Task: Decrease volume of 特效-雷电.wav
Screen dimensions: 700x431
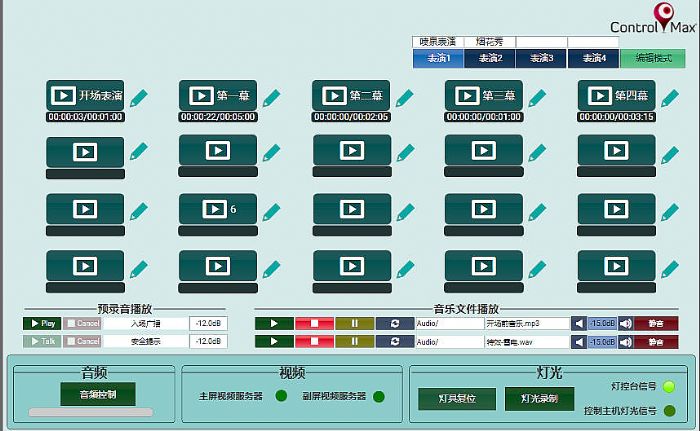Action: pyautogui.click(x=579, y=342)
